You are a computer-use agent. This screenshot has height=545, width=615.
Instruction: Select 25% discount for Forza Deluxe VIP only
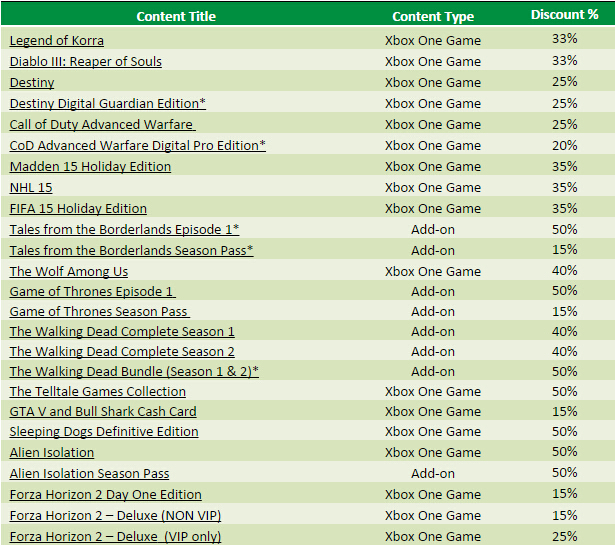564,536
